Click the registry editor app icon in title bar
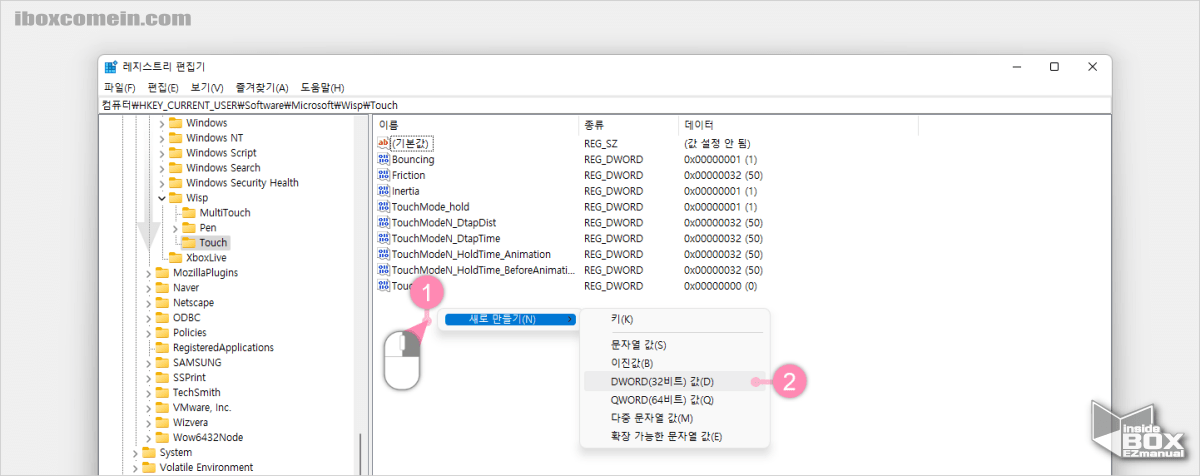1200x476 pixels. point(109,66)
